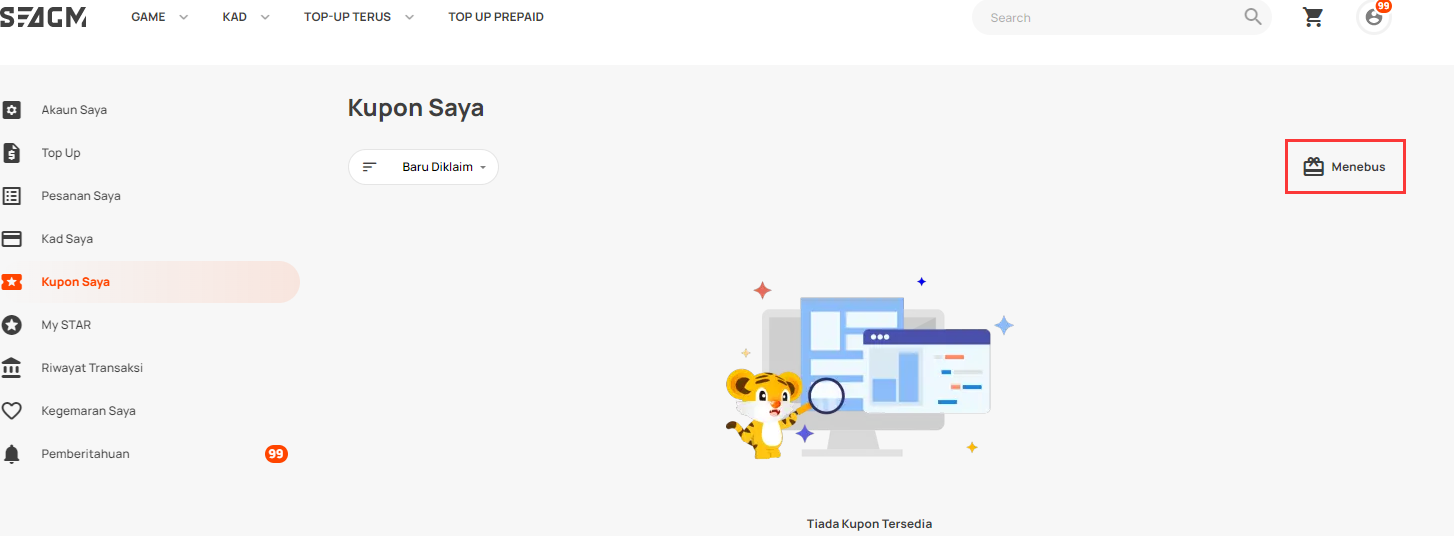Click the Kupon Saya ticket icon
This screenshot has height=536, width=1454.
pos(12,282)
